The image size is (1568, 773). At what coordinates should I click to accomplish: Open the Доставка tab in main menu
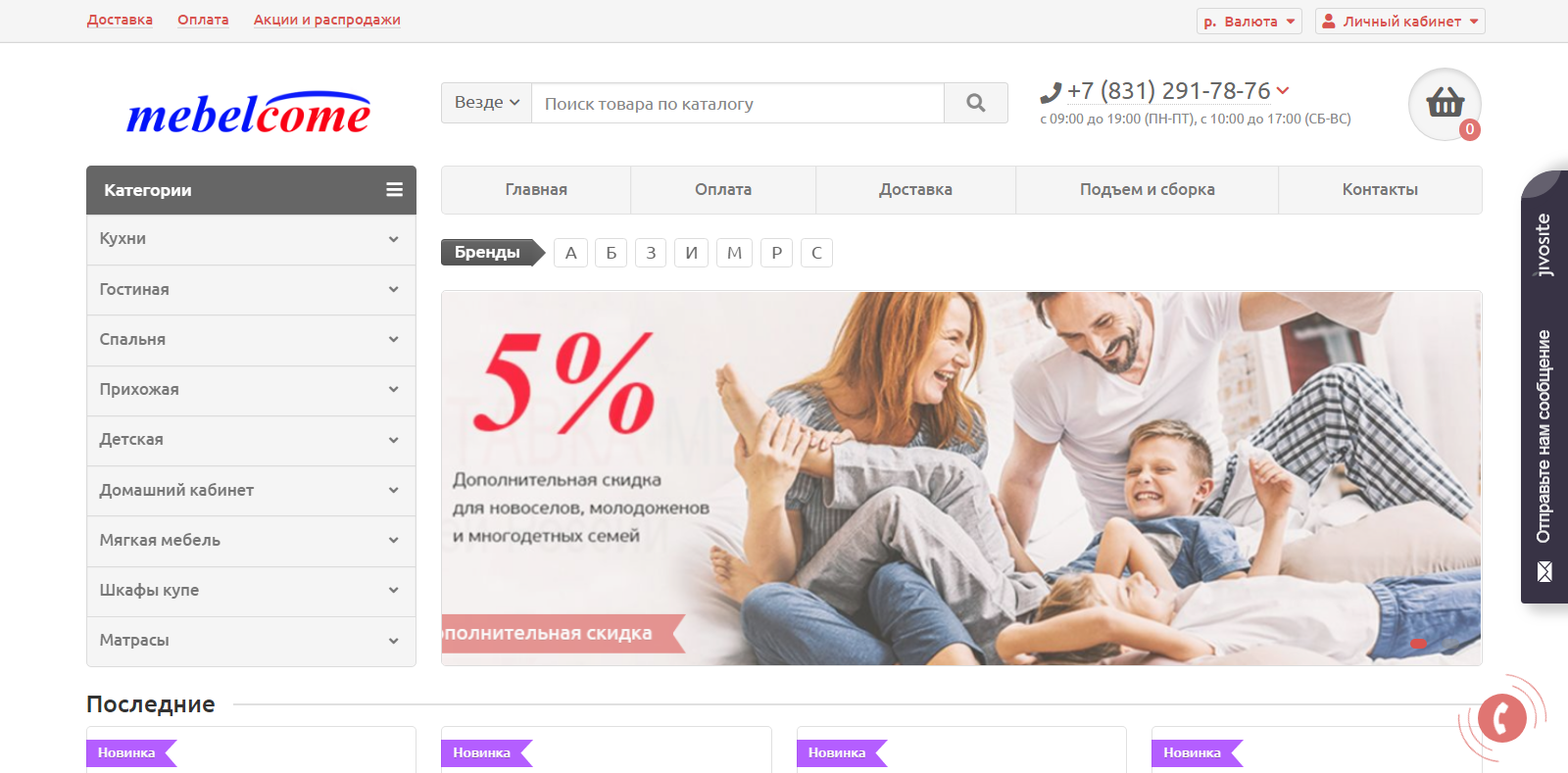915,190
